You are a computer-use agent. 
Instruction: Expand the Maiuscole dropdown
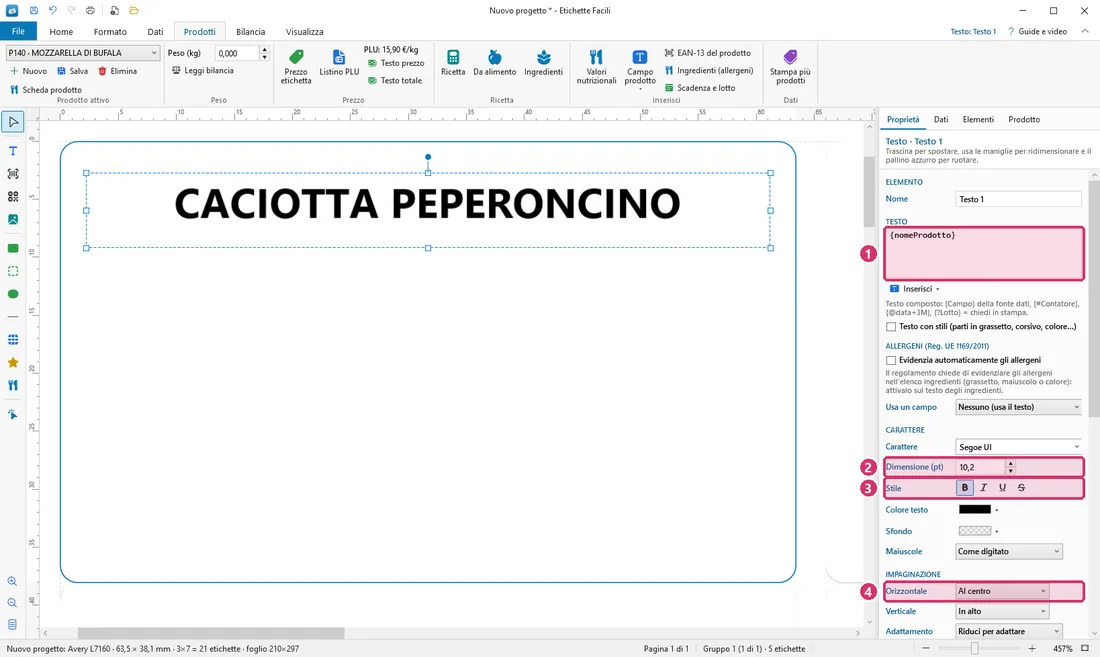click(1009, 552)
